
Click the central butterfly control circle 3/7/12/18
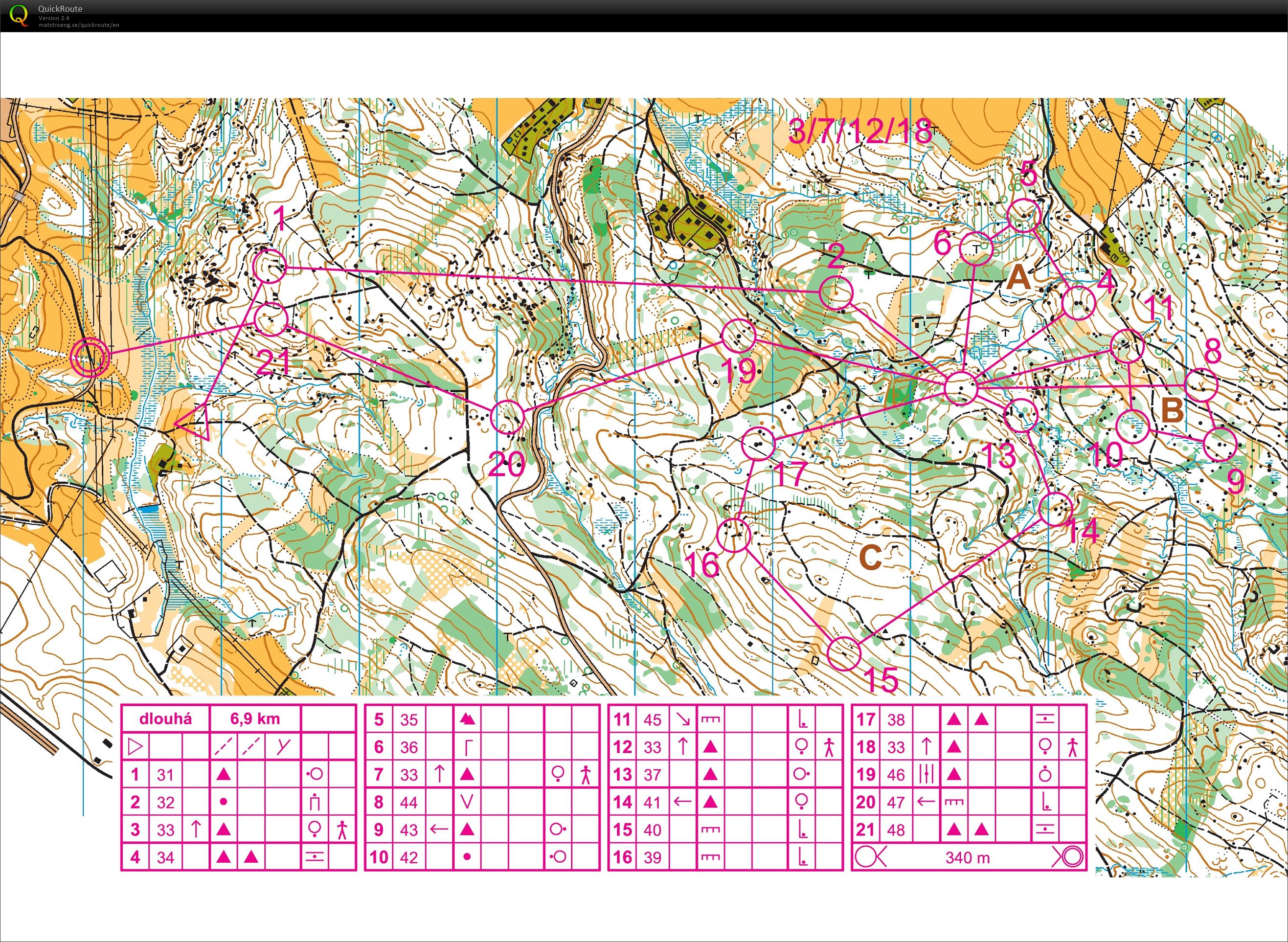[x=961, y=388]
